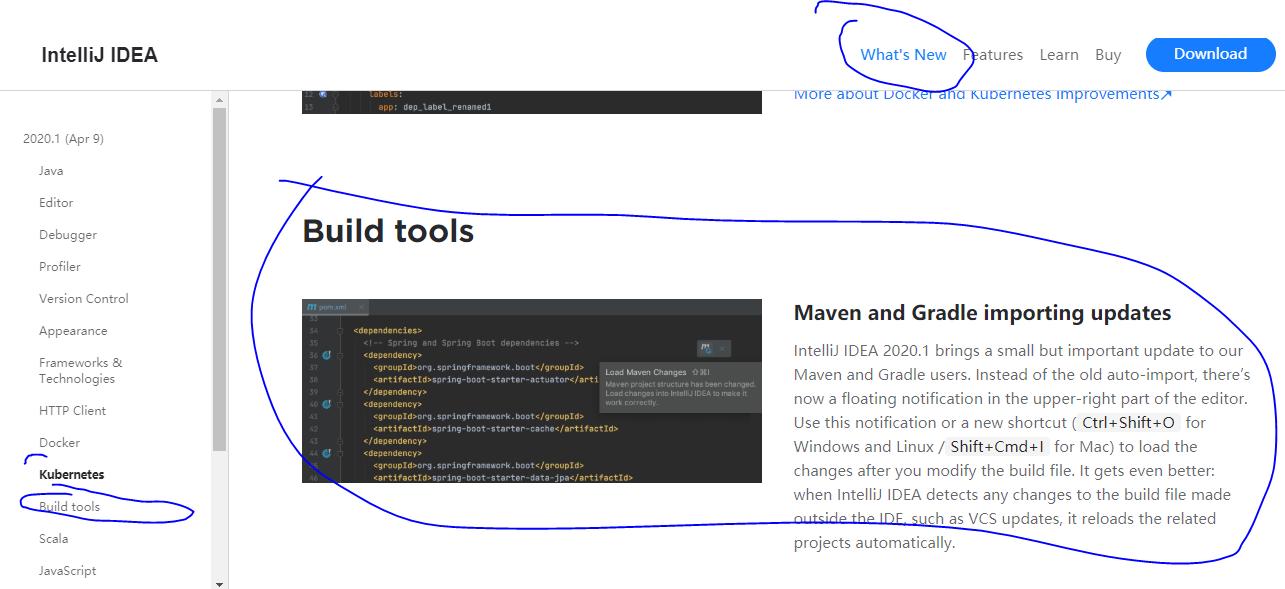Click the Download button
Screen dimensions: 1285x589
[x=1210, y=54]
